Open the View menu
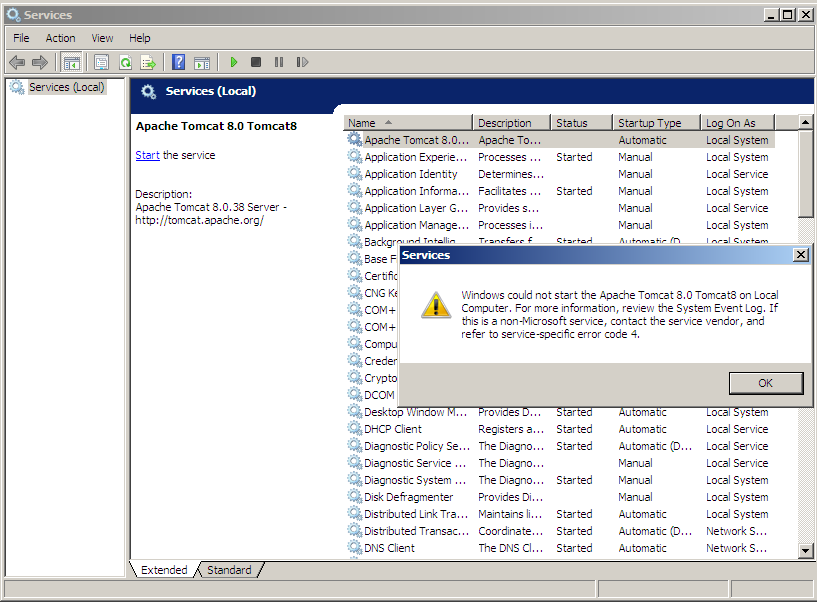817x602 pixels. pyautogui.click(x=102, y=38)
